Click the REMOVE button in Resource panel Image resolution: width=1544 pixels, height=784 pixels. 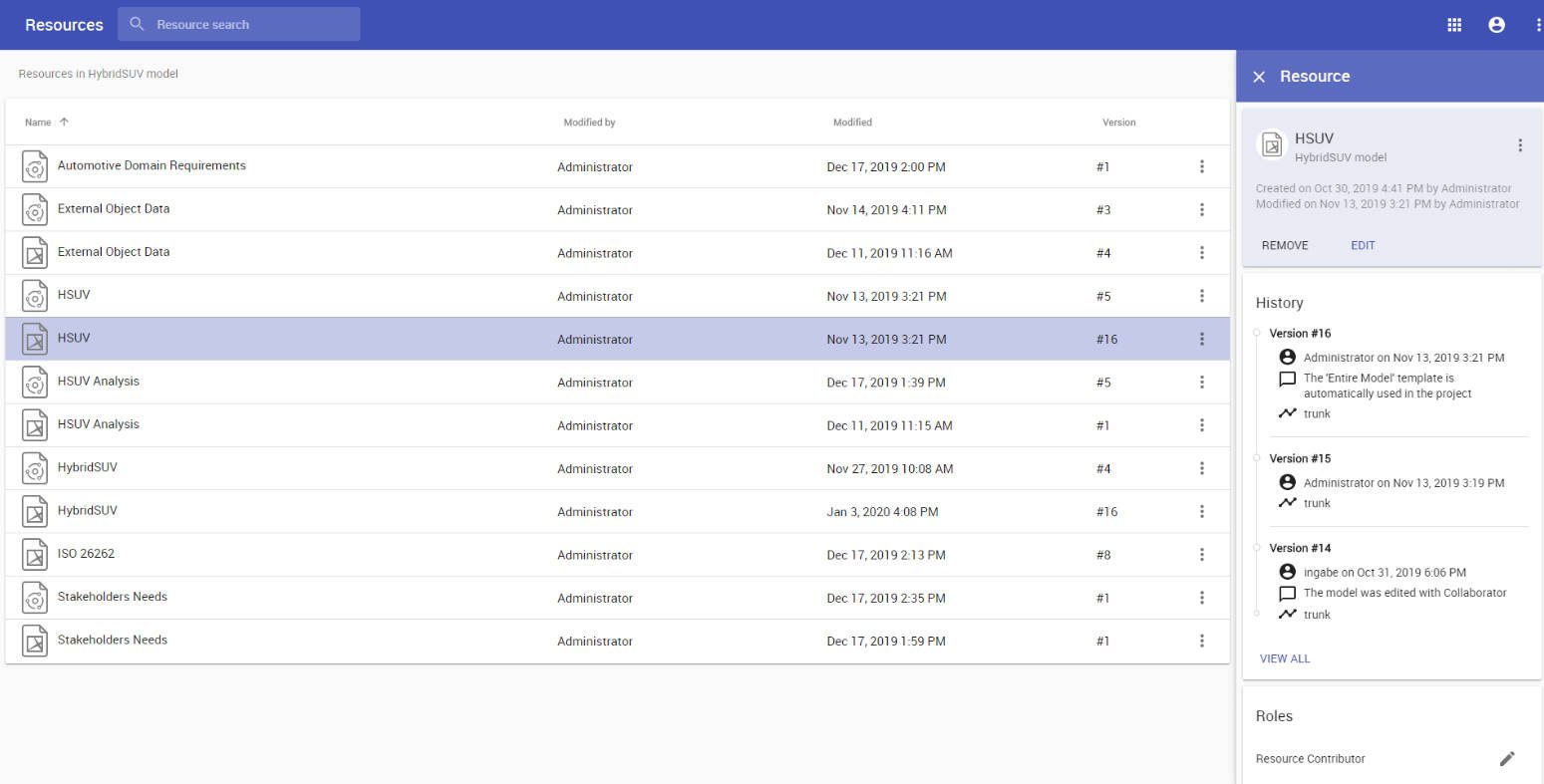point(1285,245)
